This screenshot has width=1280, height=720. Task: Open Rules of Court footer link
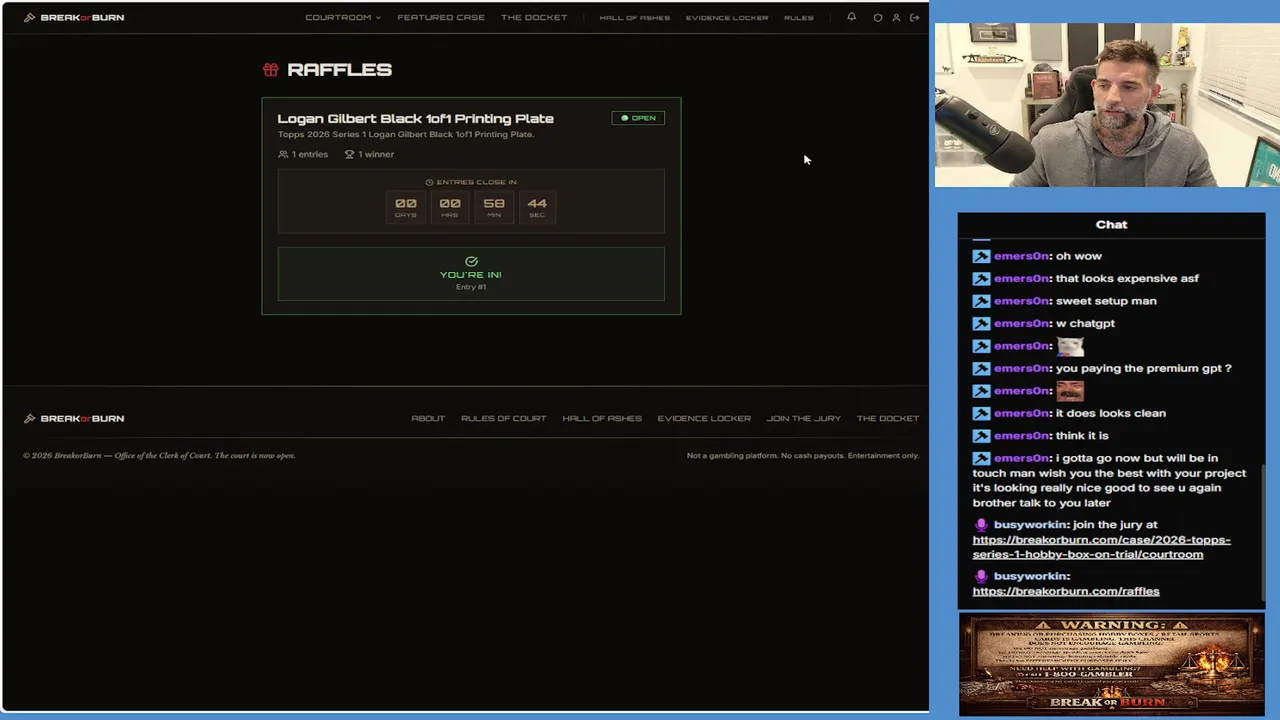tap(504, 418)
